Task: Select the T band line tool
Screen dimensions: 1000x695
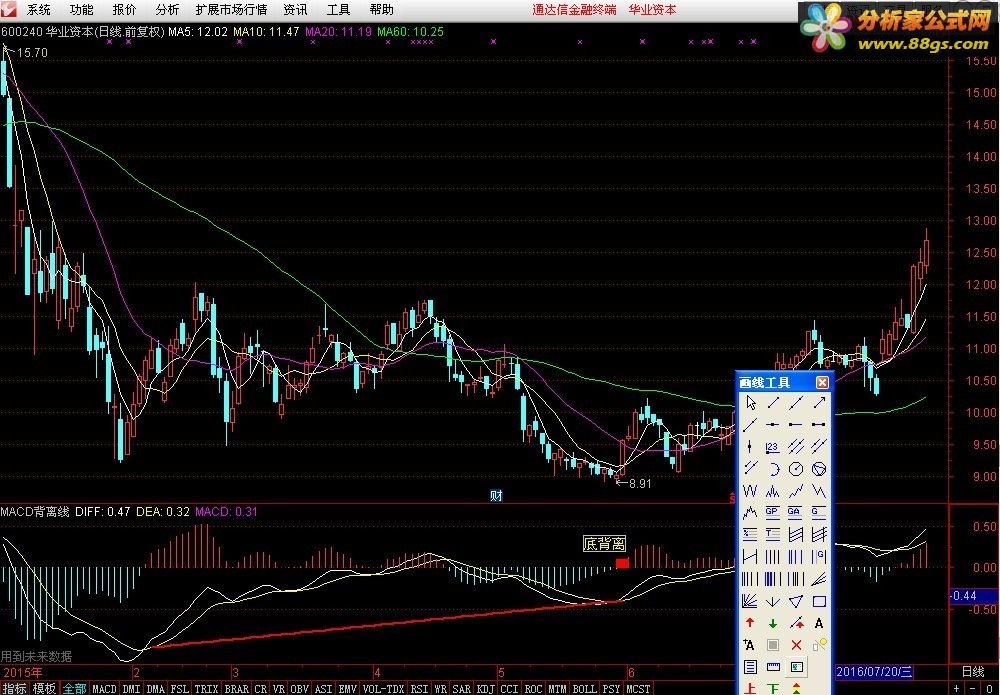Action: 773,534
